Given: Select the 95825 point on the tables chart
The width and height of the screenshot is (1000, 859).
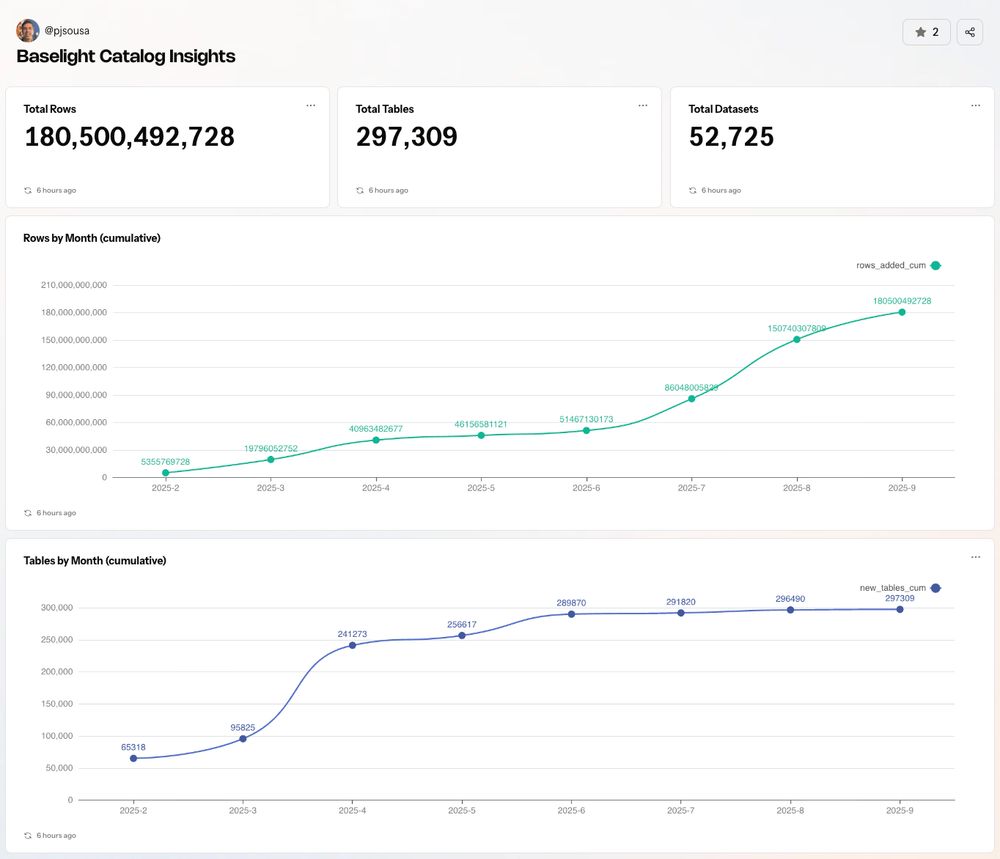Looking at the screenshot, I should pos(243,739).
